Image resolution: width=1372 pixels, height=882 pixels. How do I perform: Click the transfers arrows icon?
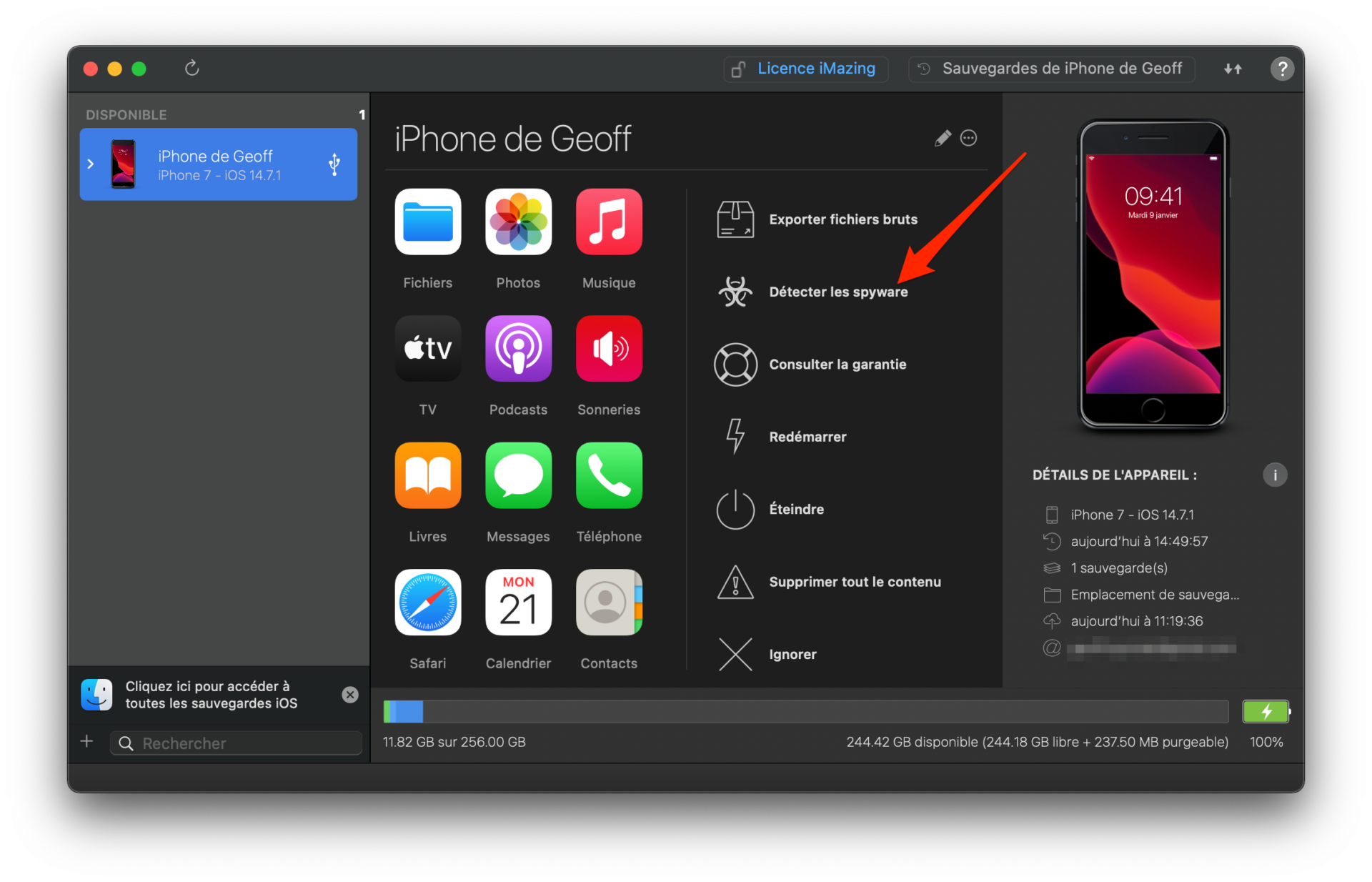click(x=1233, y=69)
